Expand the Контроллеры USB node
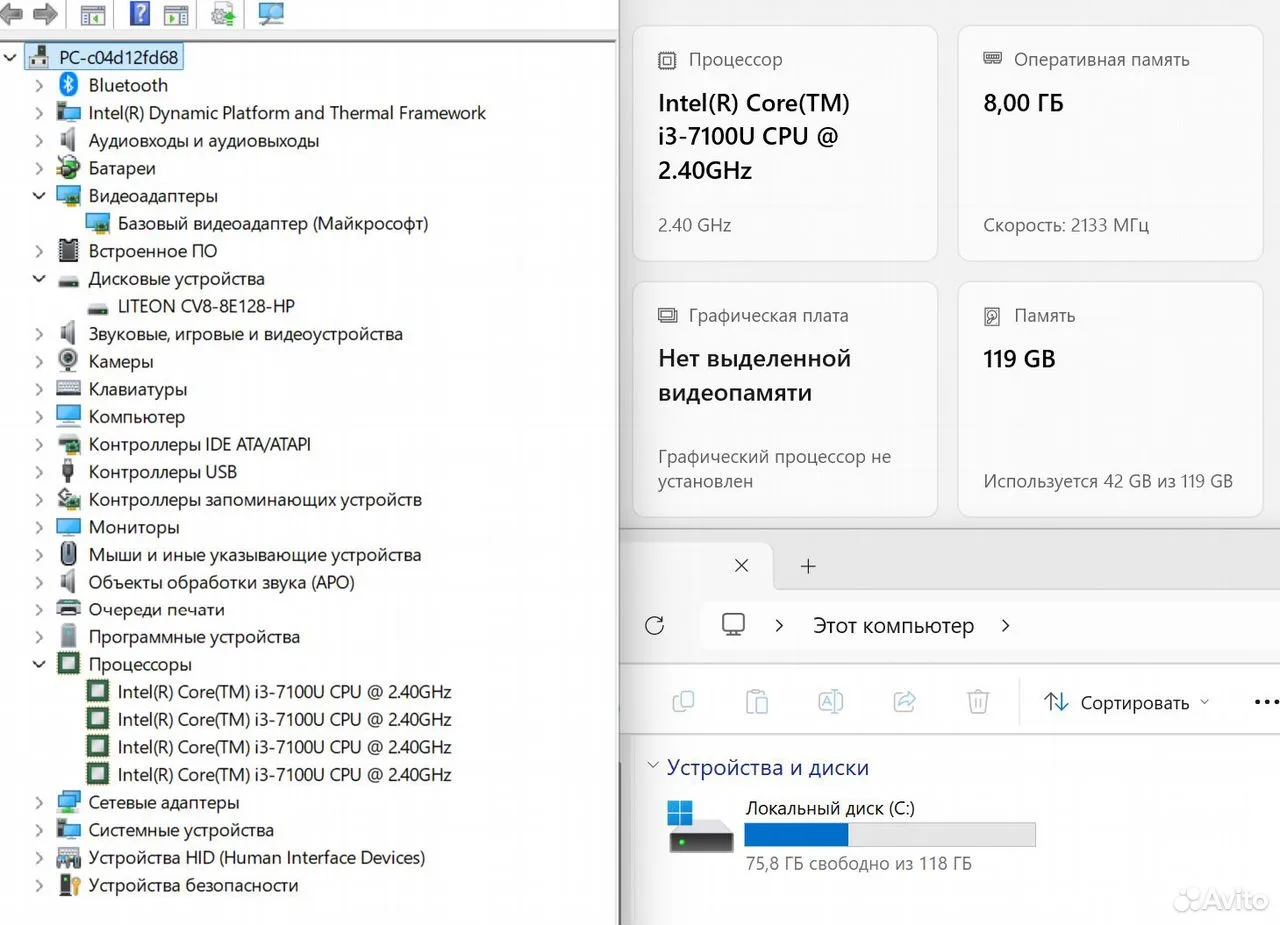The height and width of the screenshot is (925, 1280). (39, 472)
